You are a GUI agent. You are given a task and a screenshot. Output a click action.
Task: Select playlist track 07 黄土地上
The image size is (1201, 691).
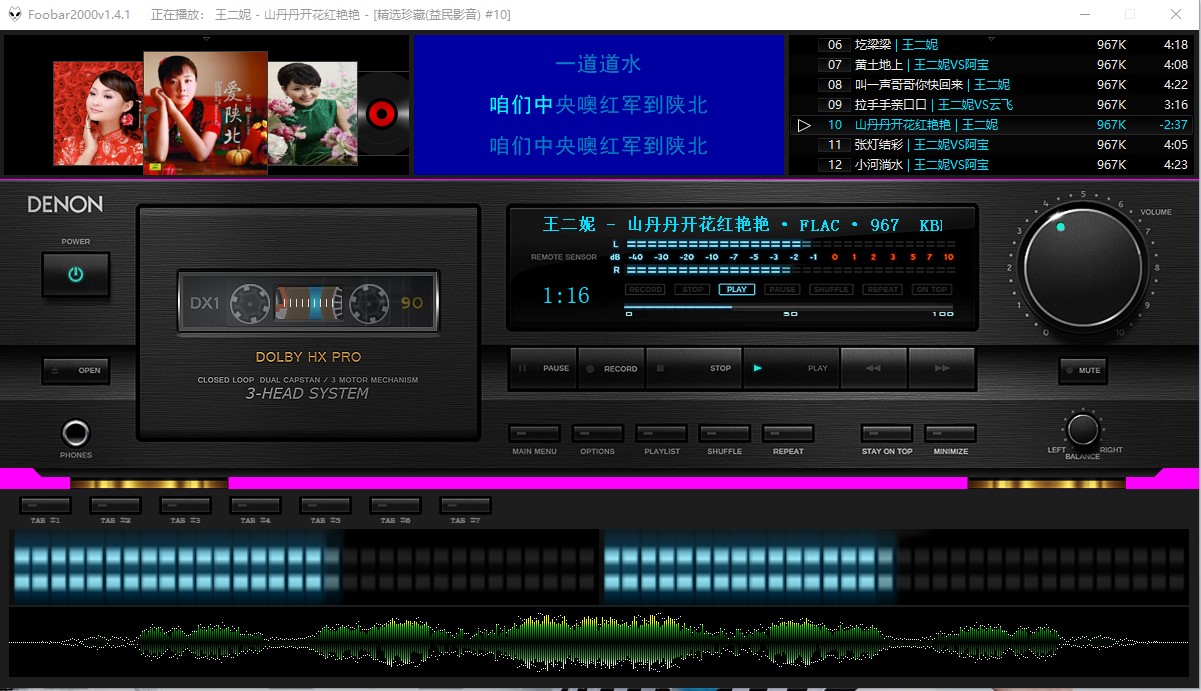tap(990, 65)
